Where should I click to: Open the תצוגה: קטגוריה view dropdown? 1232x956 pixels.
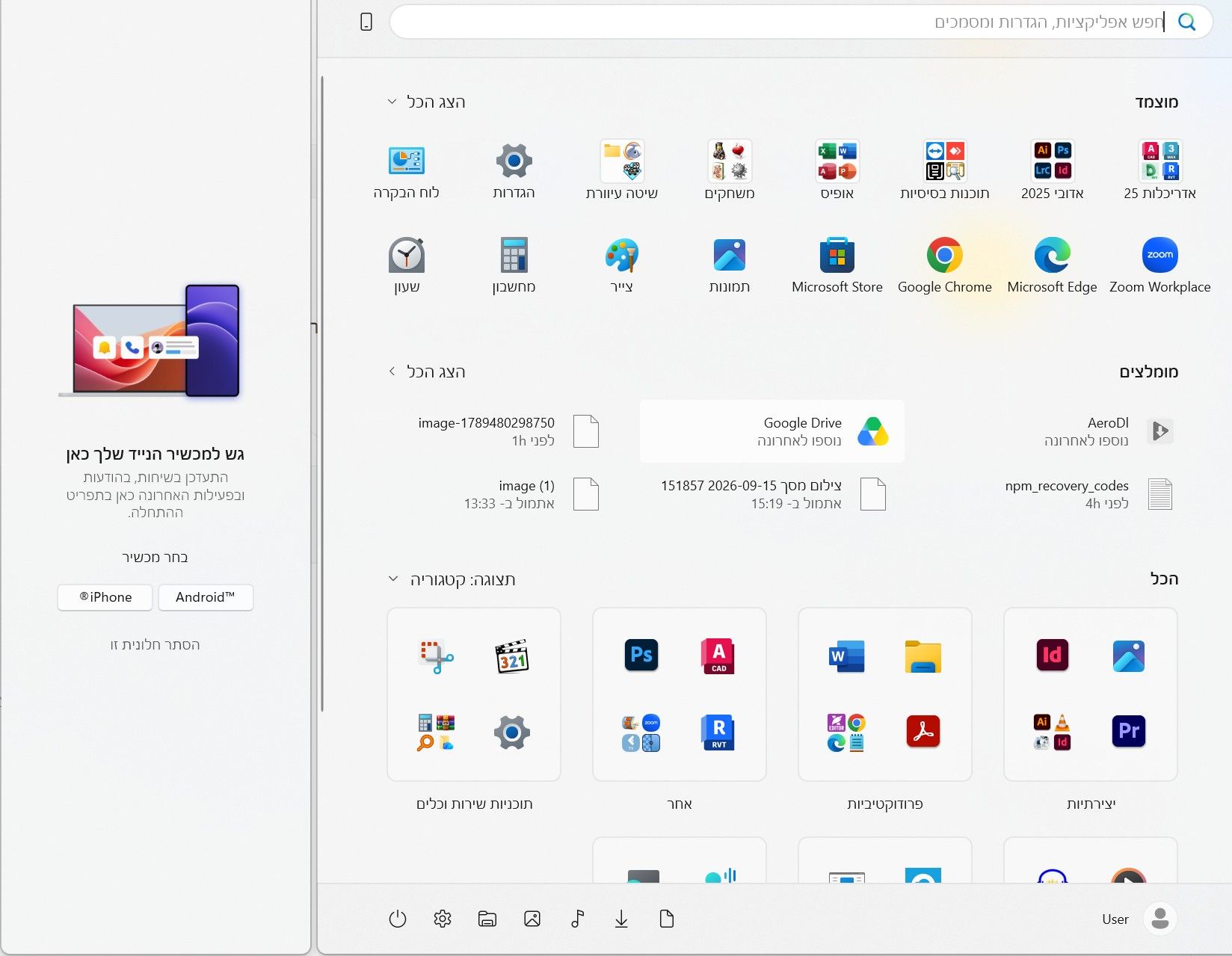pyautogui.click(x=452, y=579)
